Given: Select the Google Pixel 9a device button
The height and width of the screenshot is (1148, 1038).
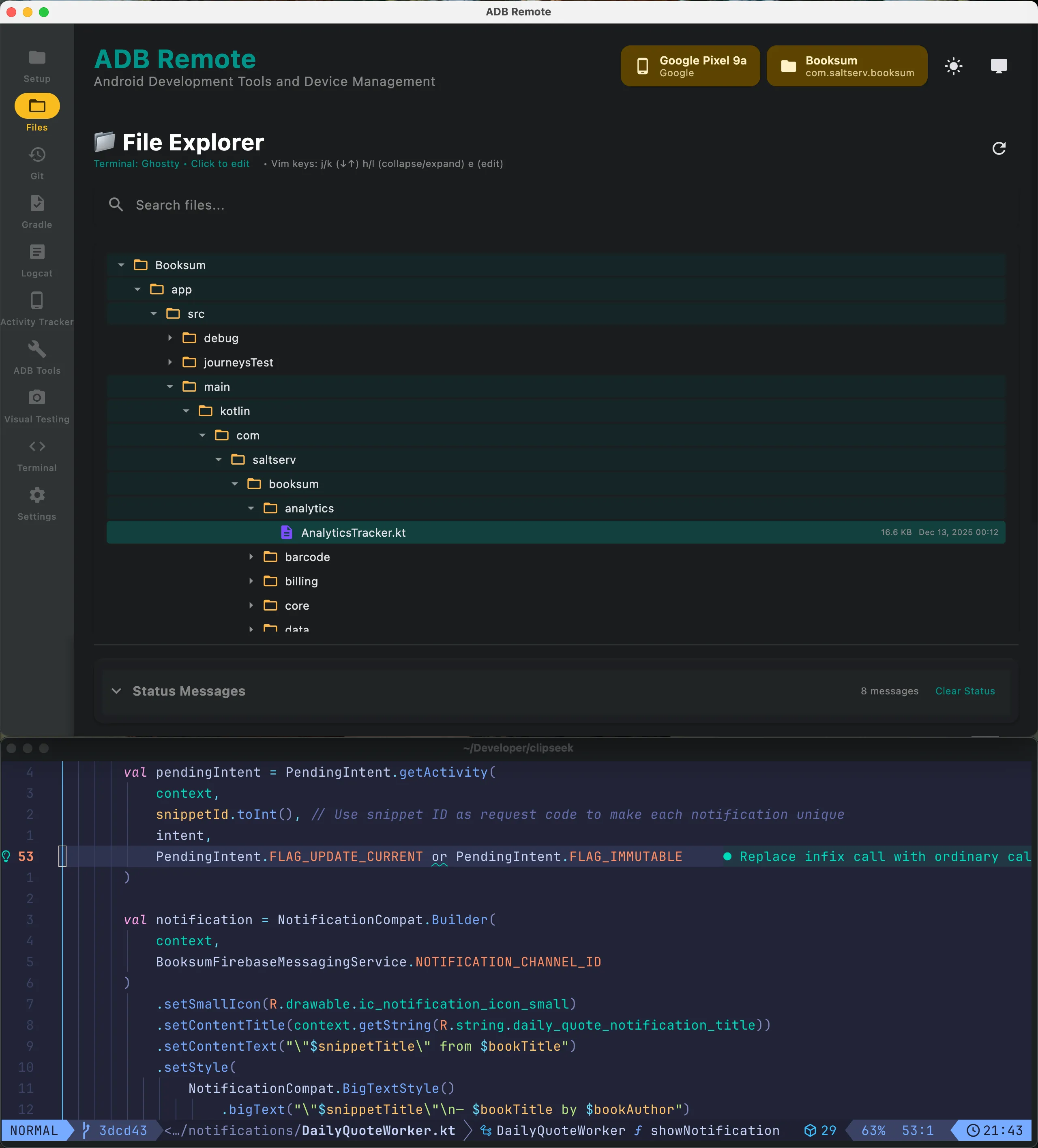Looking at the screenshot, I should click(x=689, y=66).
